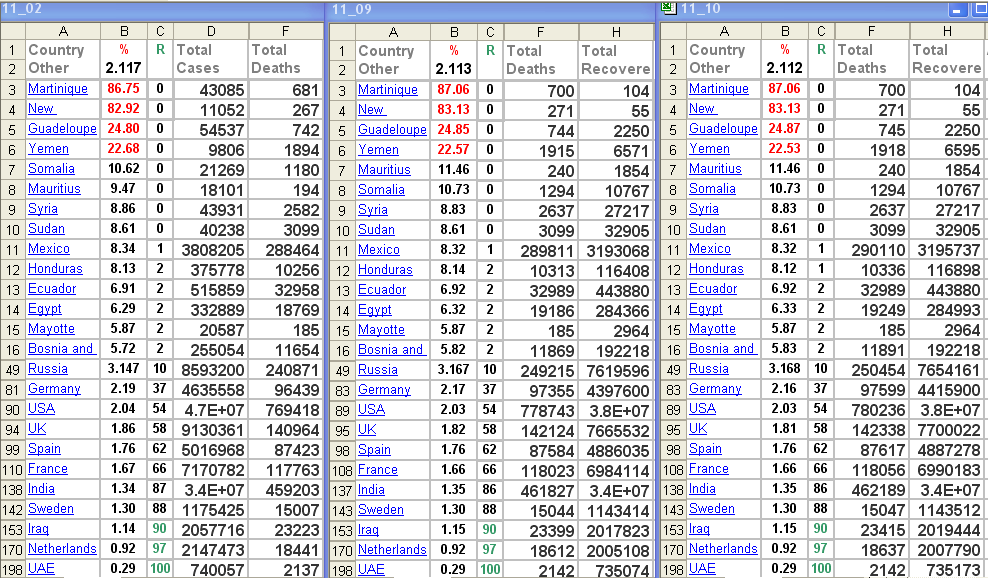The image size is (988, 578).
Task: Select row 137 header in 11_09 window
Action: click(342, 490)
